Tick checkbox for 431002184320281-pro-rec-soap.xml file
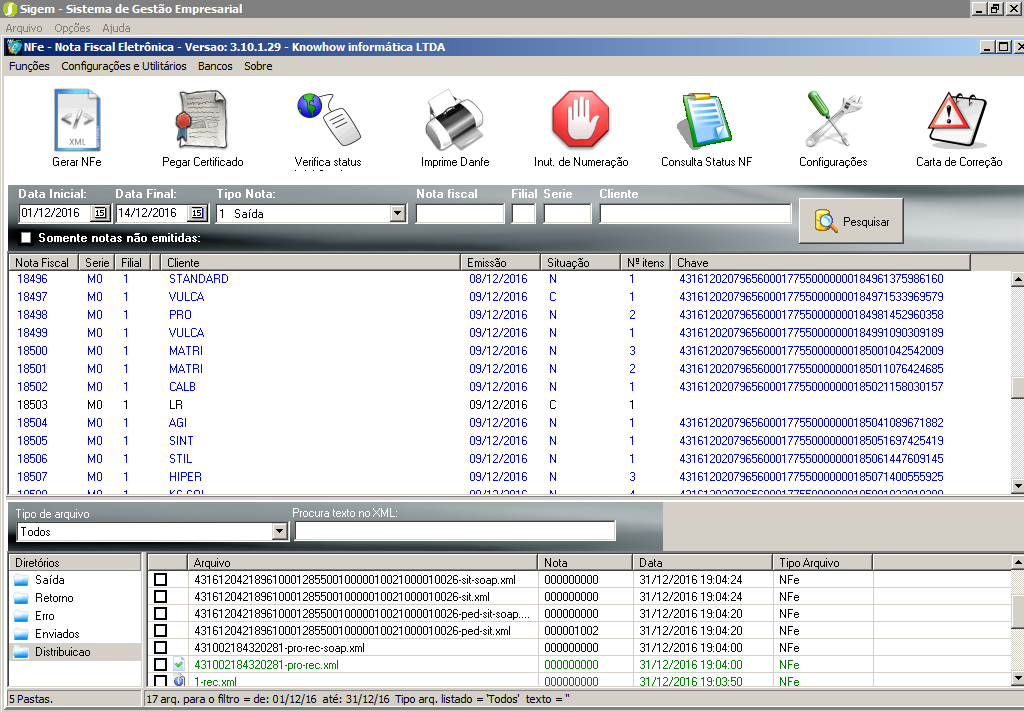Image resolution: width=1024 pixels, height=712 pixels. click(160, 648)
